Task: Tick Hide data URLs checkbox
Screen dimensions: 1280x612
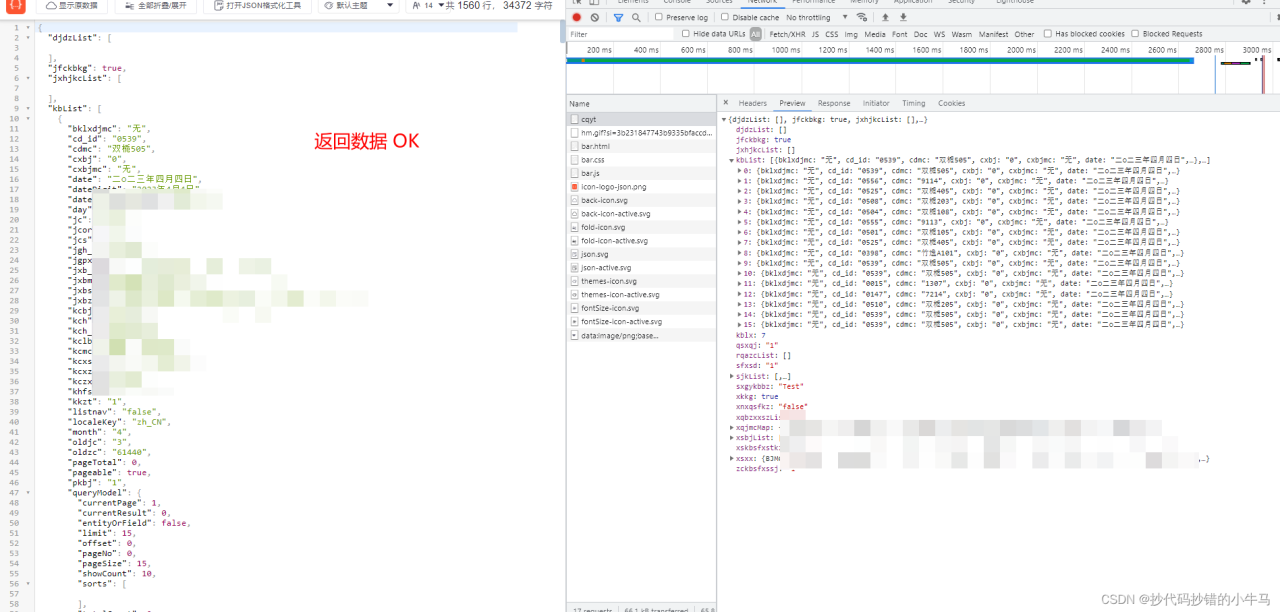Action: (x=686, y=34)
